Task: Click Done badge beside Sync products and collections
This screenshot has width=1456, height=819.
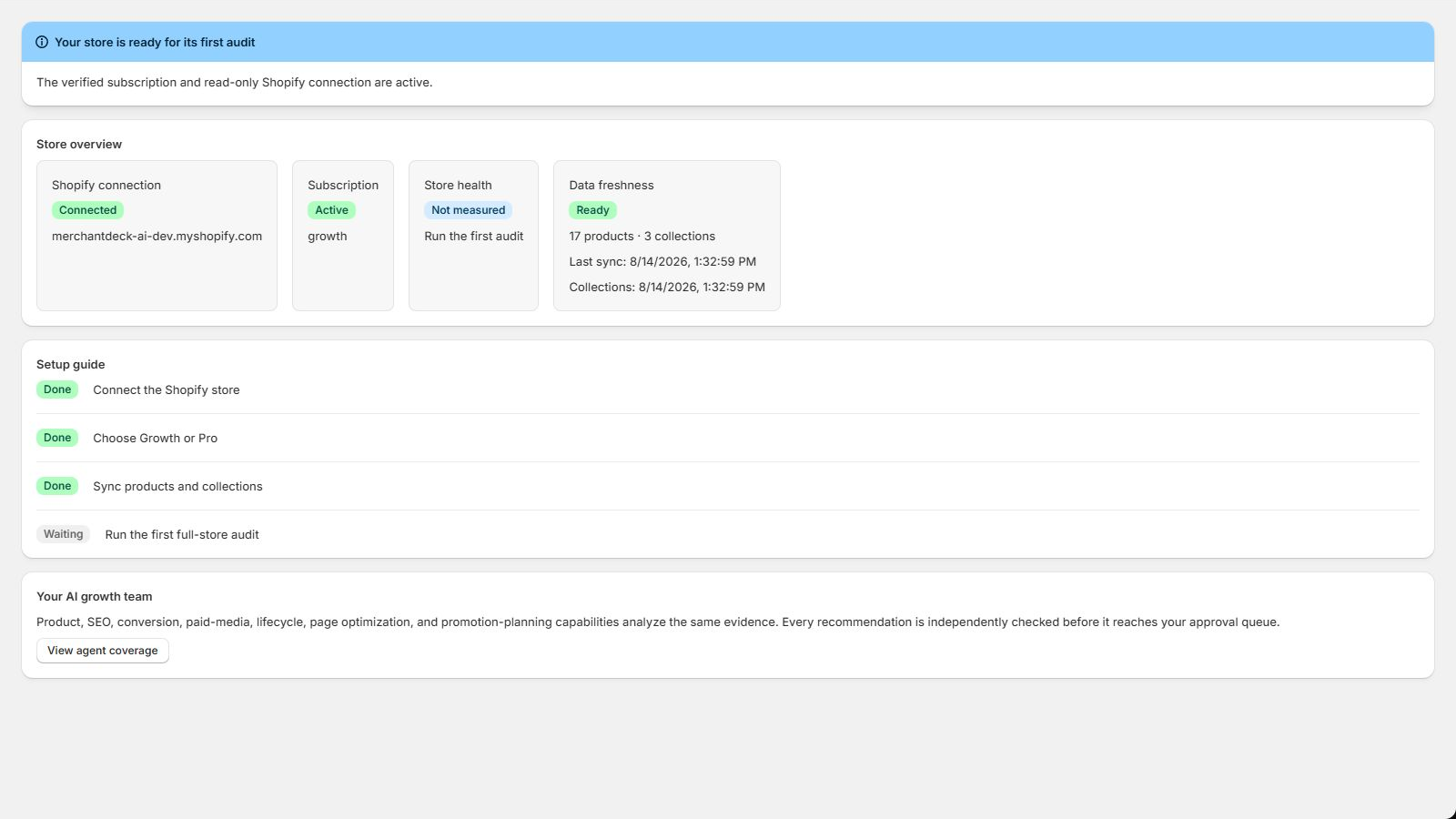Action: 57,486
